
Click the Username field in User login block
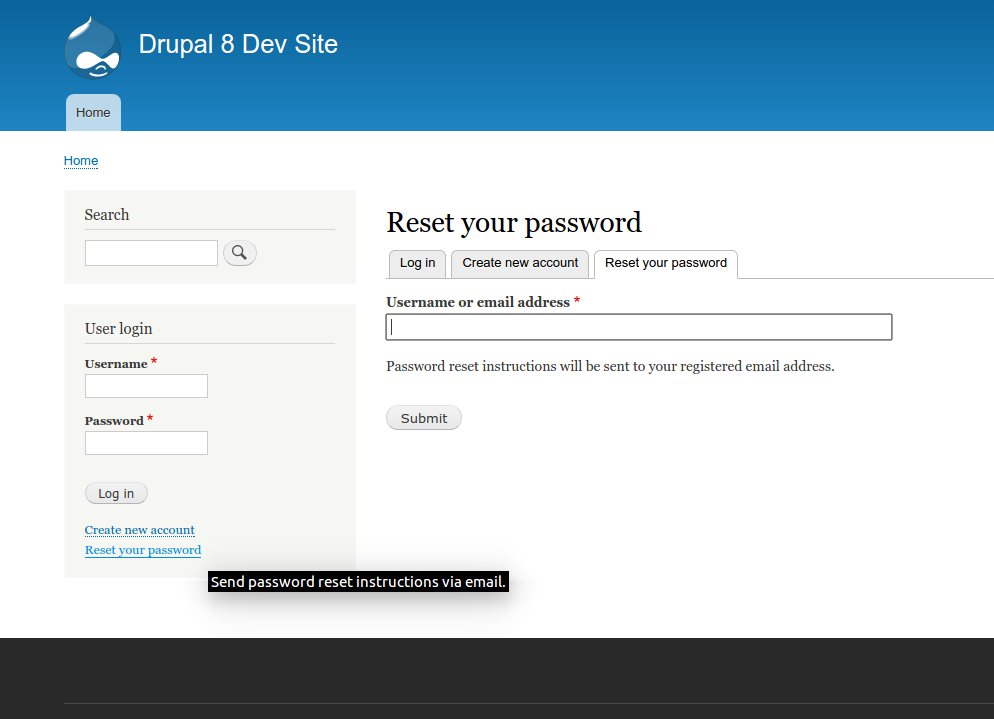(x=146, y=385)
